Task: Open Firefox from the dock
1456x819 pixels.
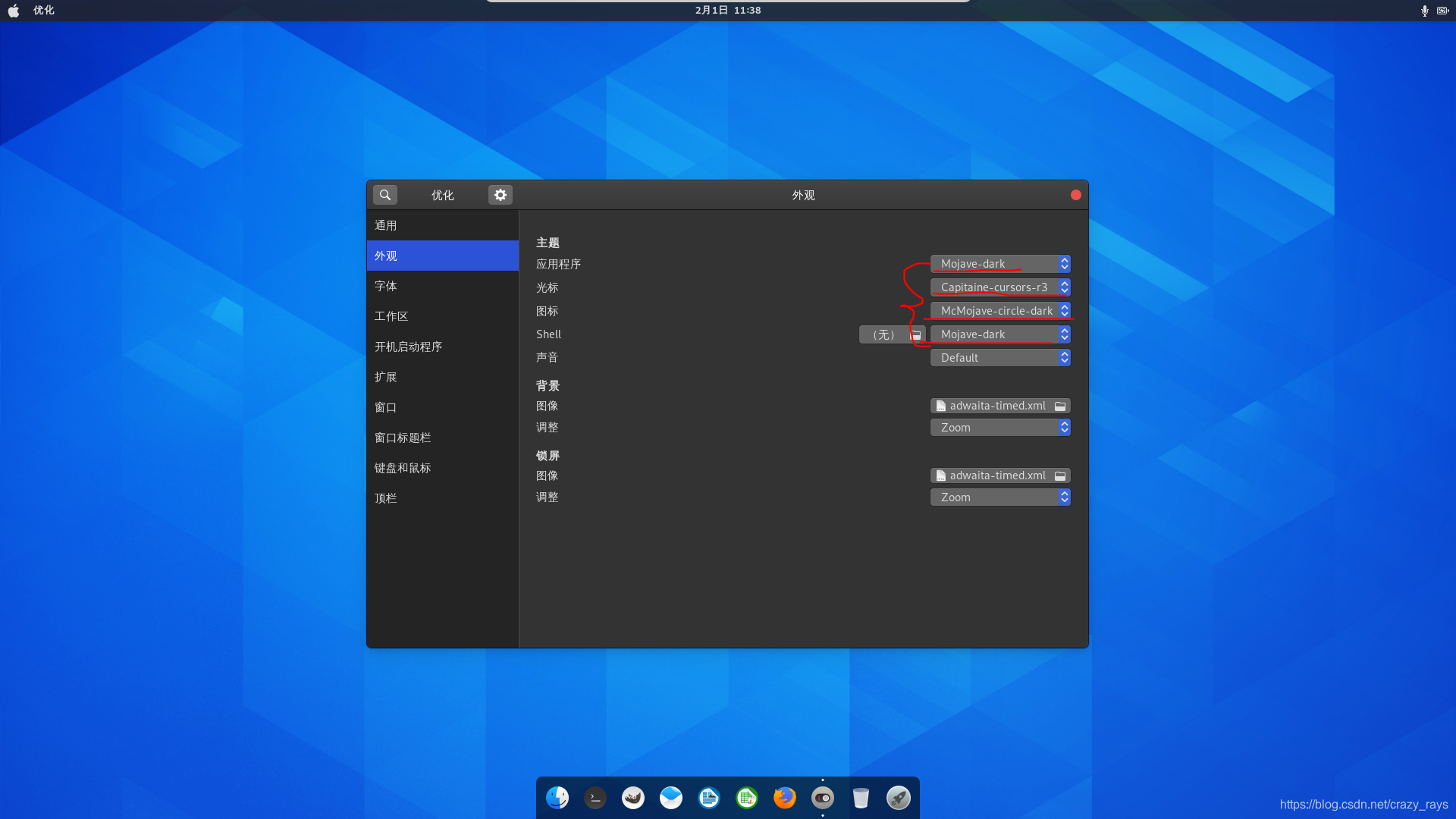Action: tap(785, 798)
